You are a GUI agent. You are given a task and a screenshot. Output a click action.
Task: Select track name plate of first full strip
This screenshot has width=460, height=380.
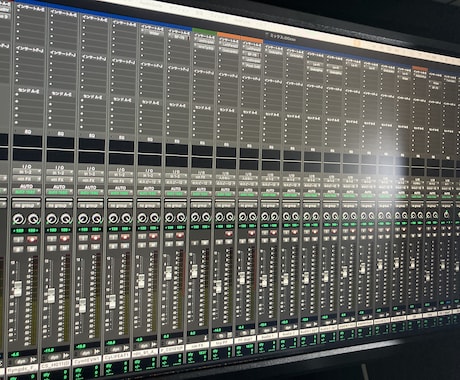pyautogui.click(x=22, y=370)
